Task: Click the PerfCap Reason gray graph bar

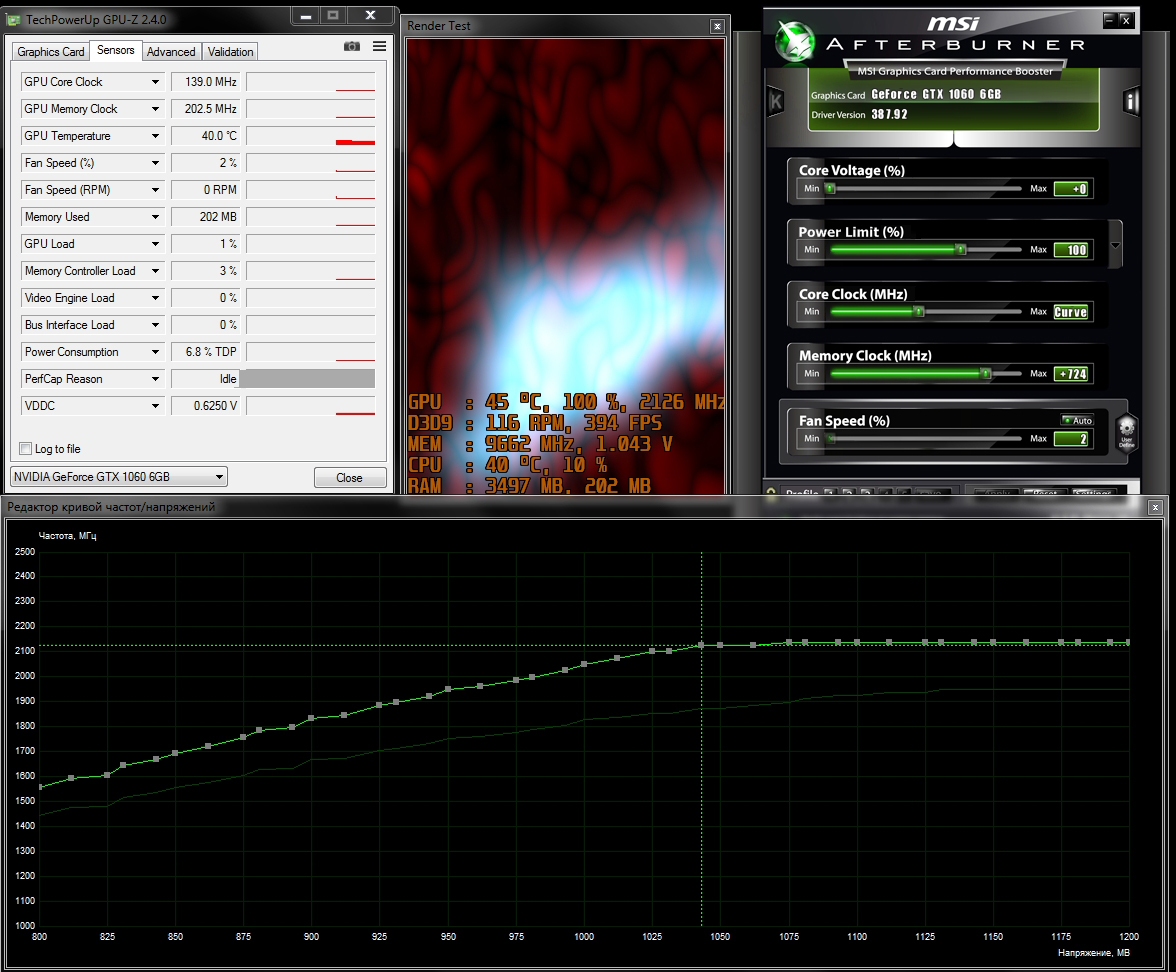Action: point(308,379)
